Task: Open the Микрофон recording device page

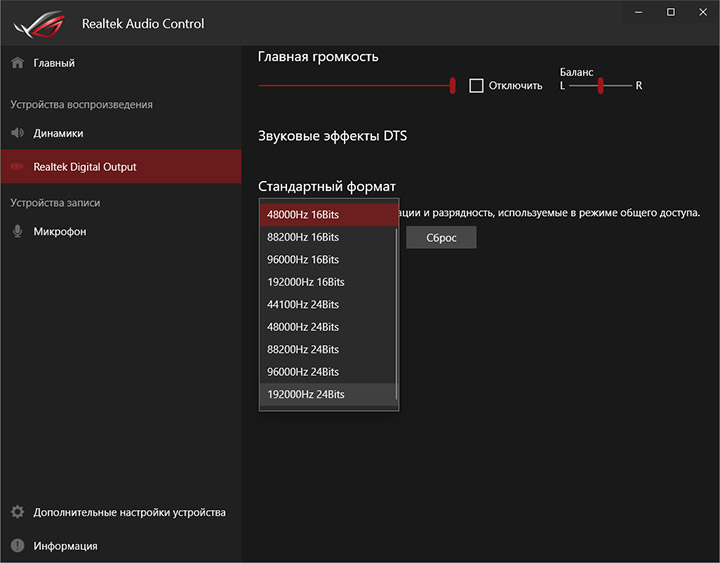Action: point(60,232)
